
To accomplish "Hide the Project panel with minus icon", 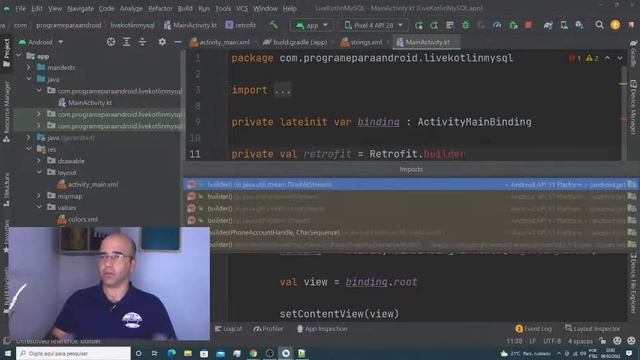I will (178, 42).
